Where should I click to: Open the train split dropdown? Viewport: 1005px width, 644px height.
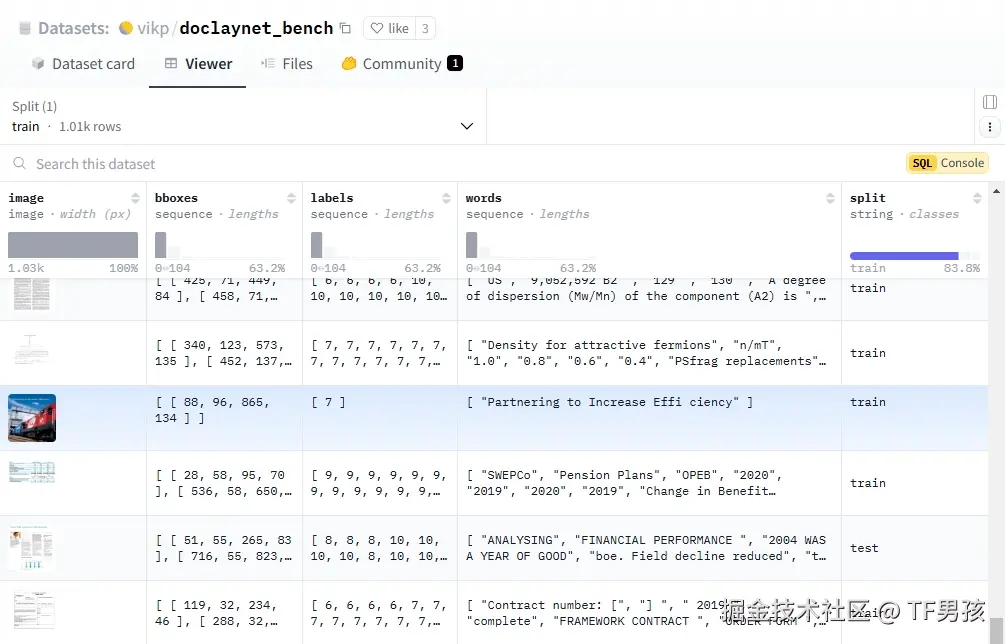pyautogui.click(x=466, y=127)
